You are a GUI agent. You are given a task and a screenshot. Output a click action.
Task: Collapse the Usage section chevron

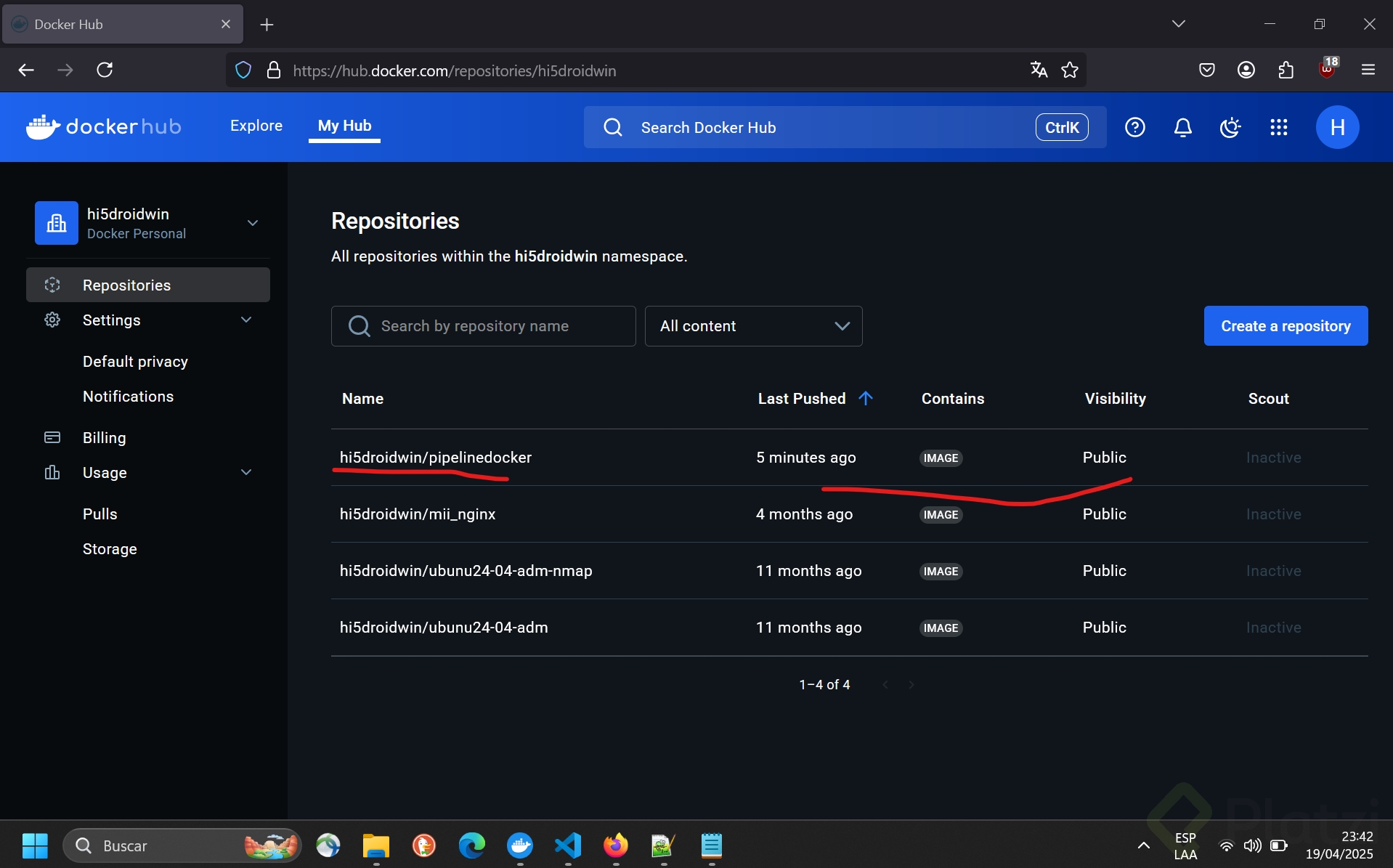coord(246,472)
